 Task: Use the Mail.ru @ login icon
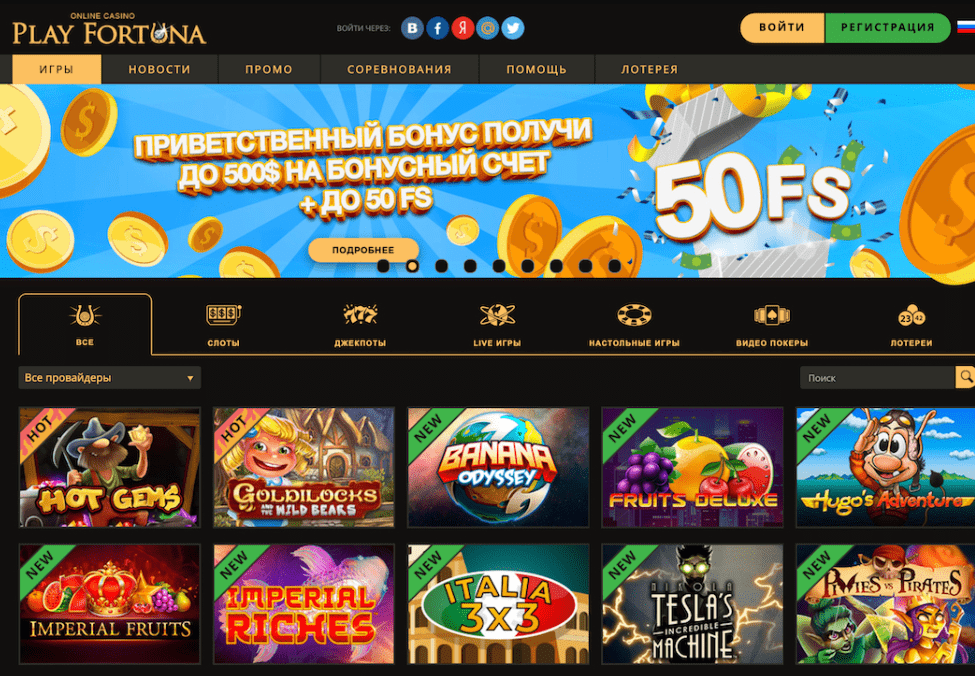(488, 28)
